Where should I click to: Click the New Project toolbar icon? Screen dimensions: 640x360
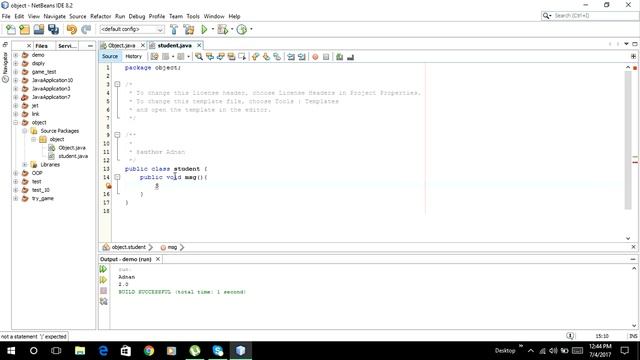24,29
